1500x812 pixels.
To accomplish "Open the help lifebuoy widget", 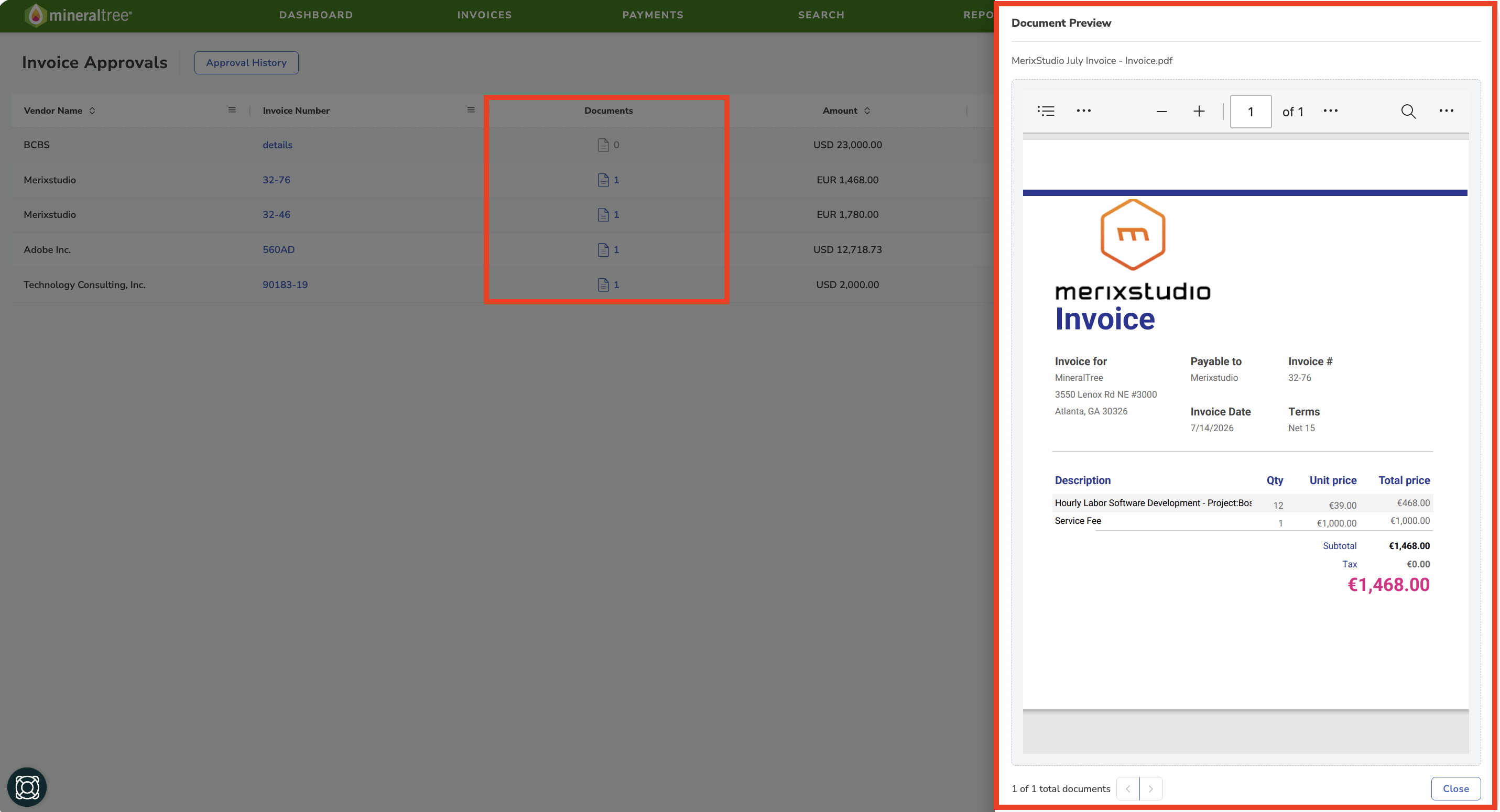I will [x=27, y=787].
